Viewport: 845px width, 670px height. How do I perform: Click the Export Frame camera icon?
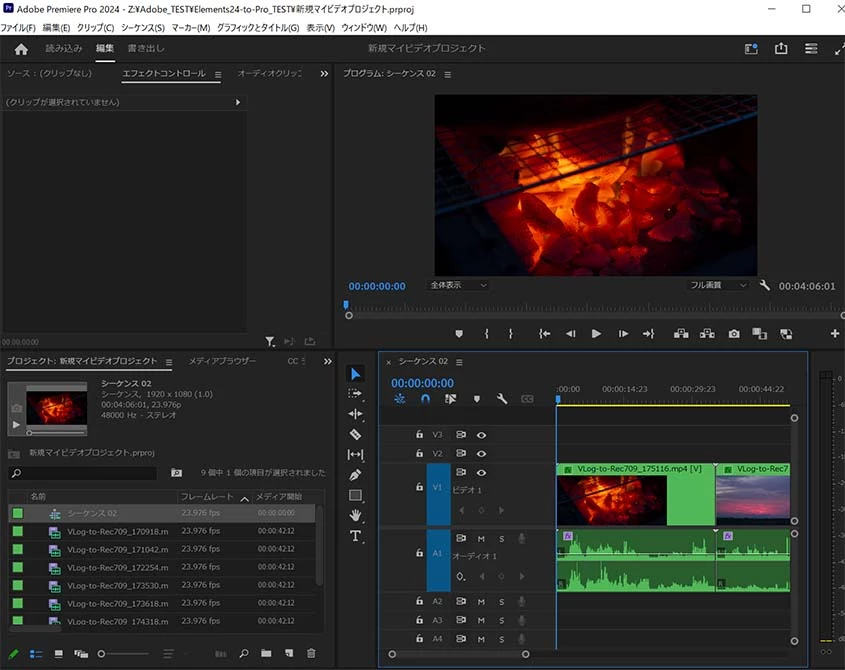click(x=734, y=333)
